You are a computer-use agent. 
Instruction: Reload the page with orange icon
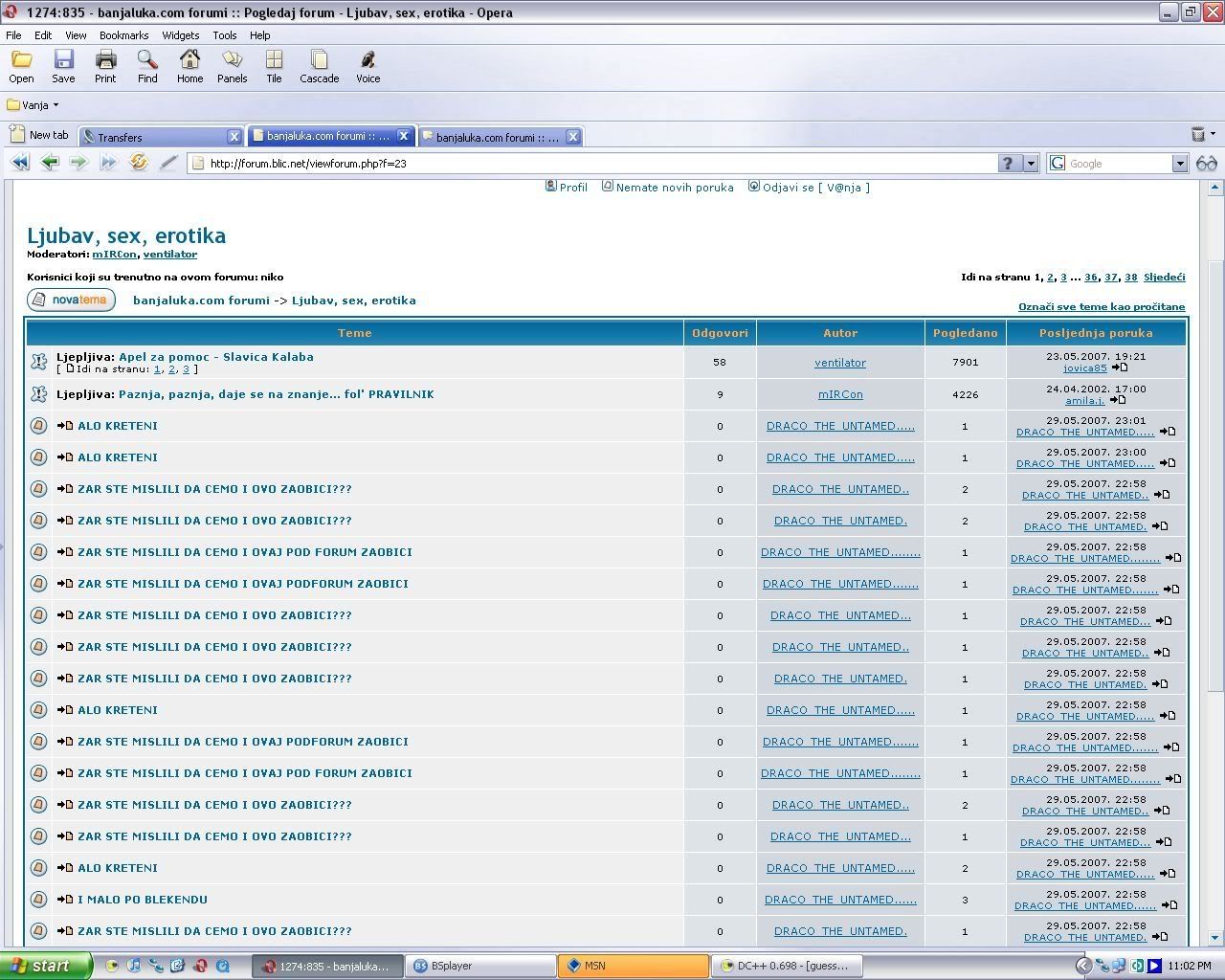[139, 163]
